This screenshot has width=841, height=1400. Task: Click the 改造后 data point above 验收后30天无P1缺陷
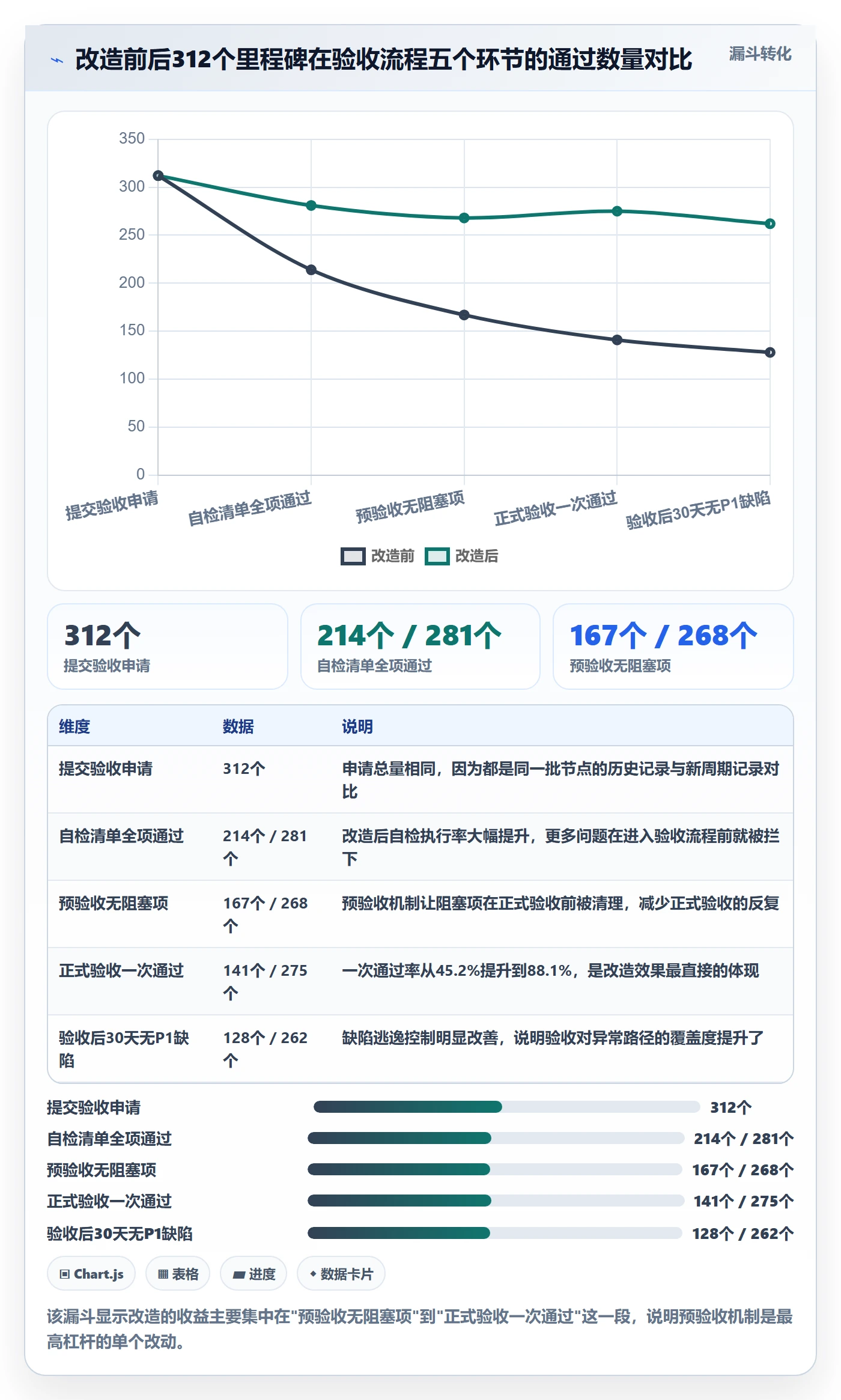pos(770,224)
